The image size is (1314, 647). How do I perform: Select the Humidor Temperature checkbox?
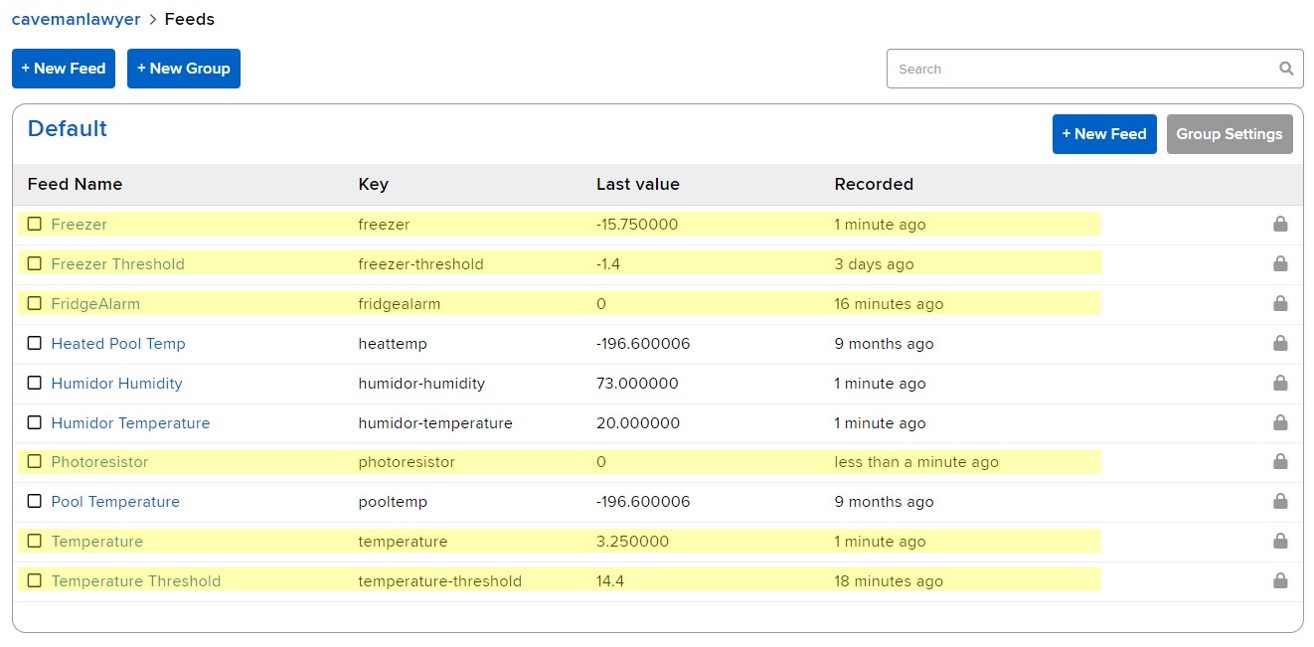[x=35, y=423]
